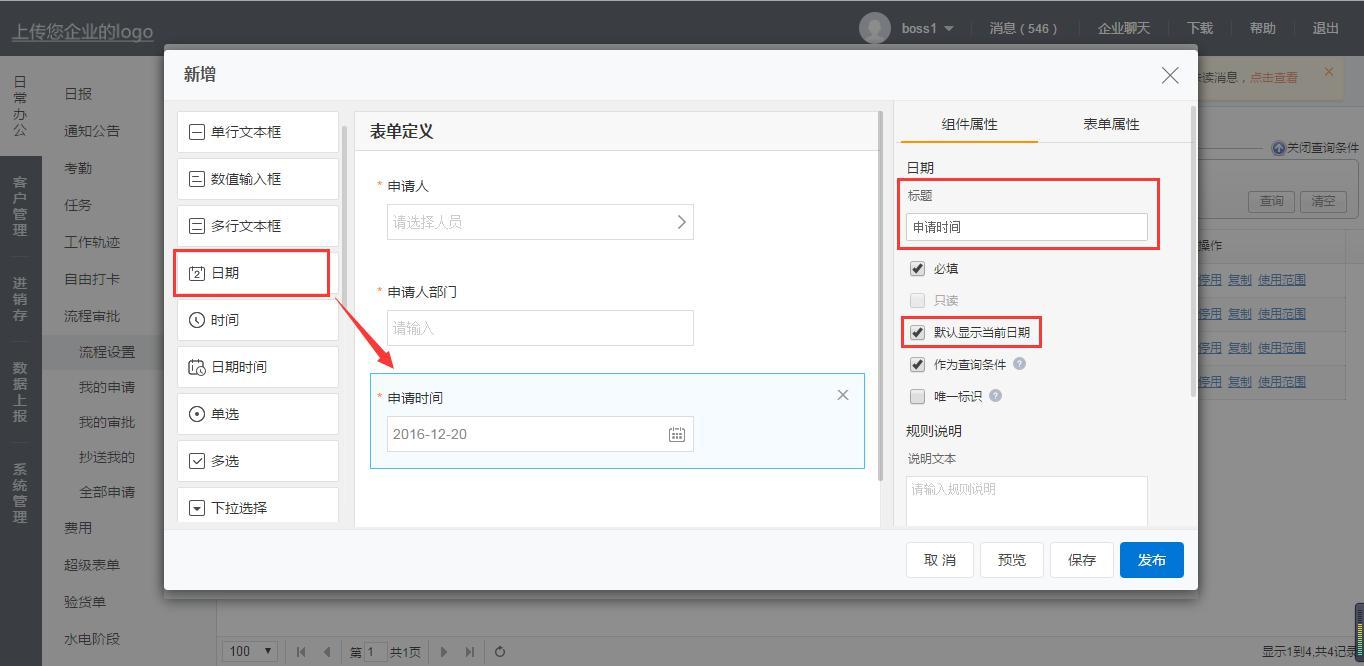The width and height of the screenshot is (1364, 666).
Task: Click the 标题 title input field
Action: (1026, 227)
